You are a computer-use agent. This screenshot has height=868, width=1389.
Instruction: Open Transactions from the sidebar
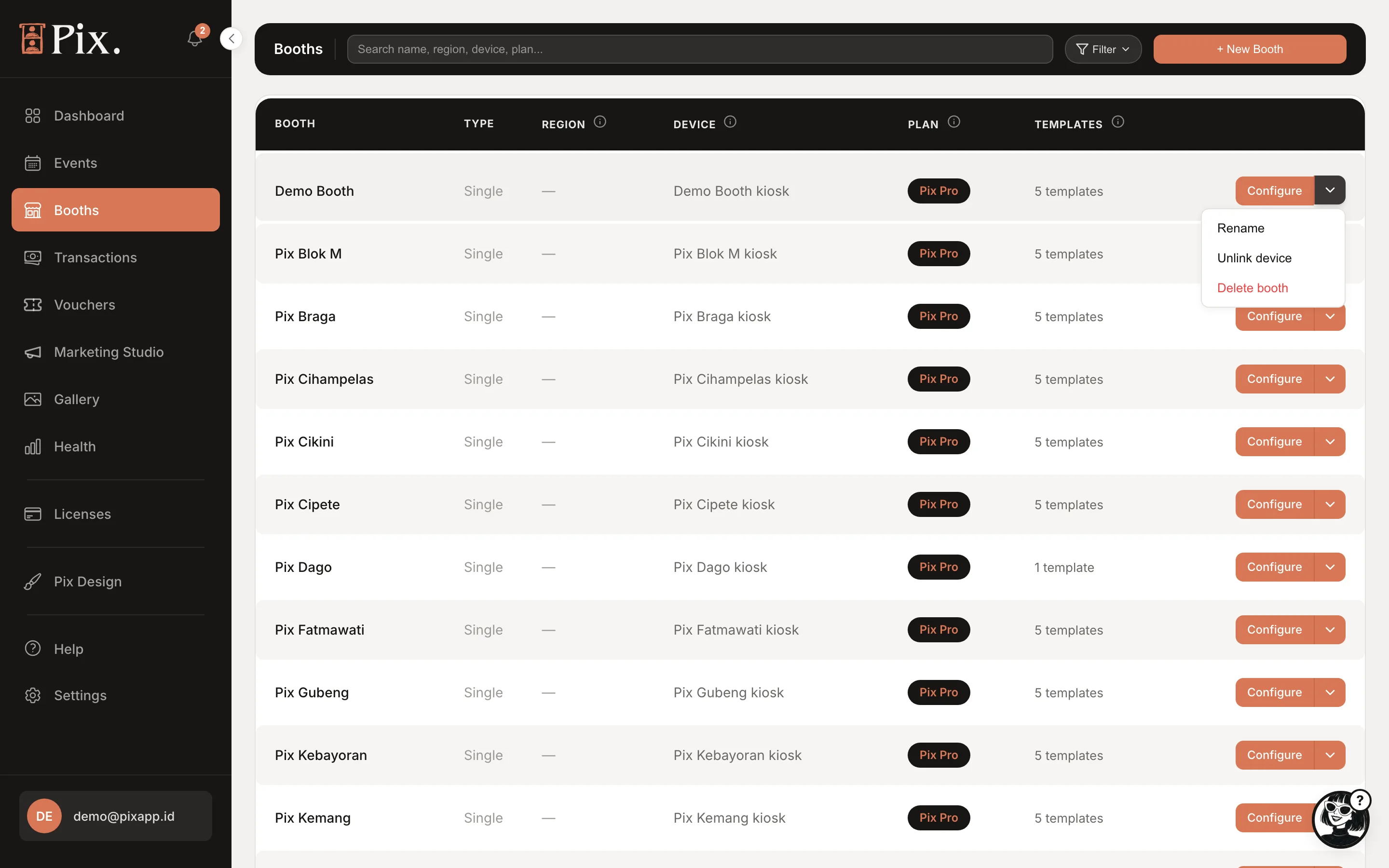tap(115, 257)
